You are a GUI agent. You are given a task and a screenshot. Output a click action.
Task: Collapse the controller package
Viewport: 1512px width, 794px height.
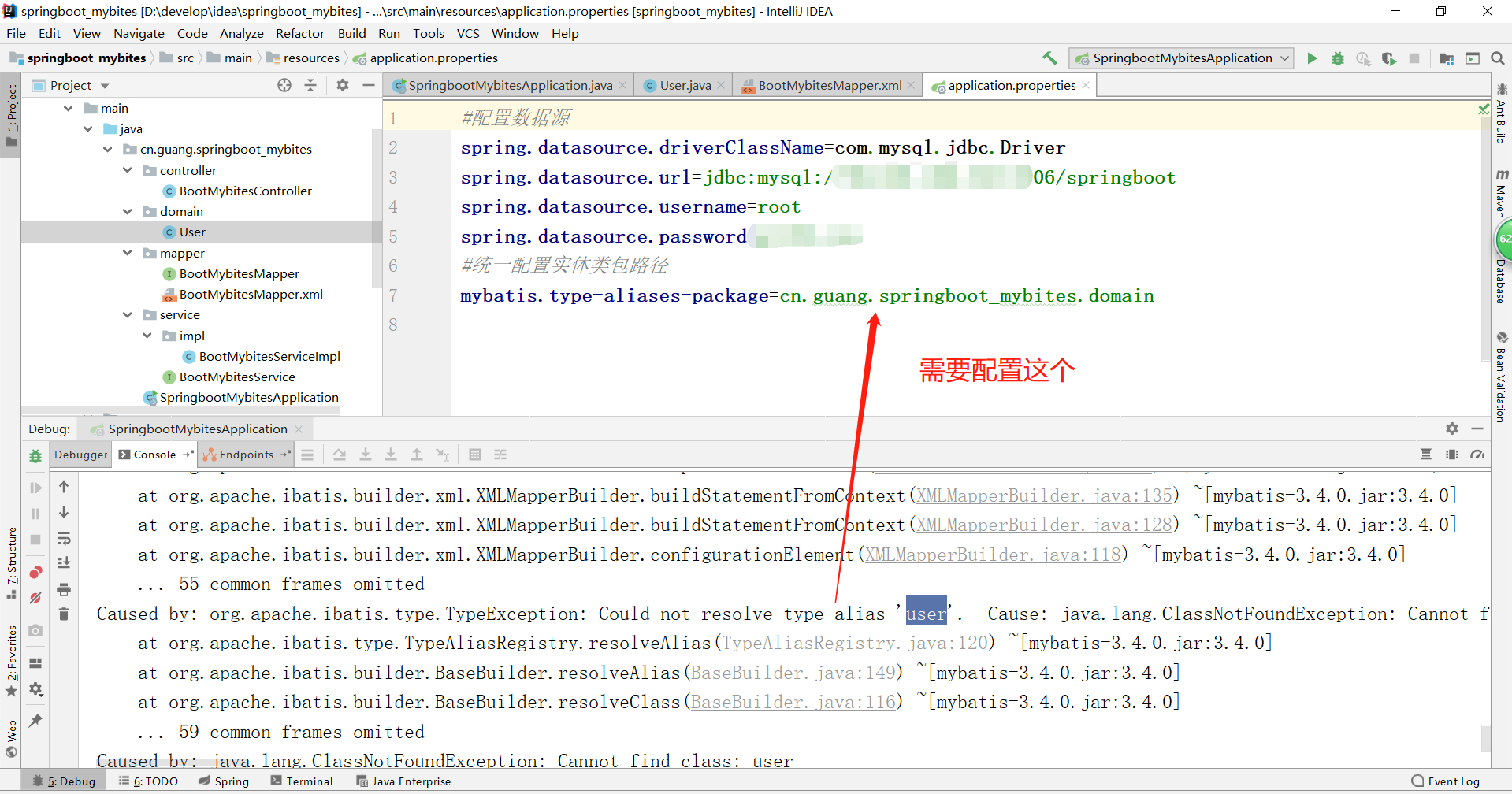point(128,170)
